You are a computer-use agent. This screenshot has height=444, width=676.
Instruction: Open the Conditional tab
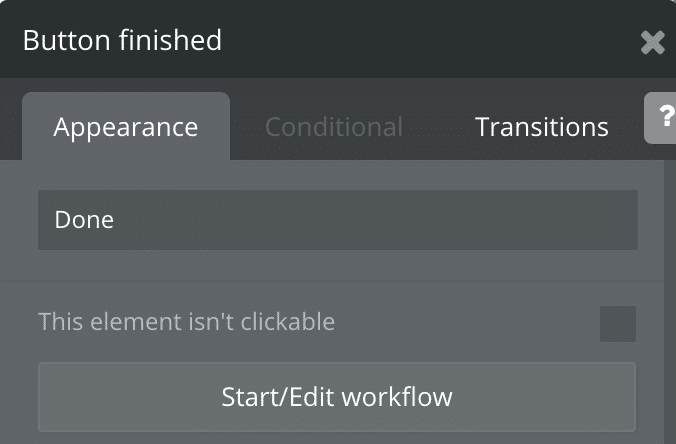334,128
